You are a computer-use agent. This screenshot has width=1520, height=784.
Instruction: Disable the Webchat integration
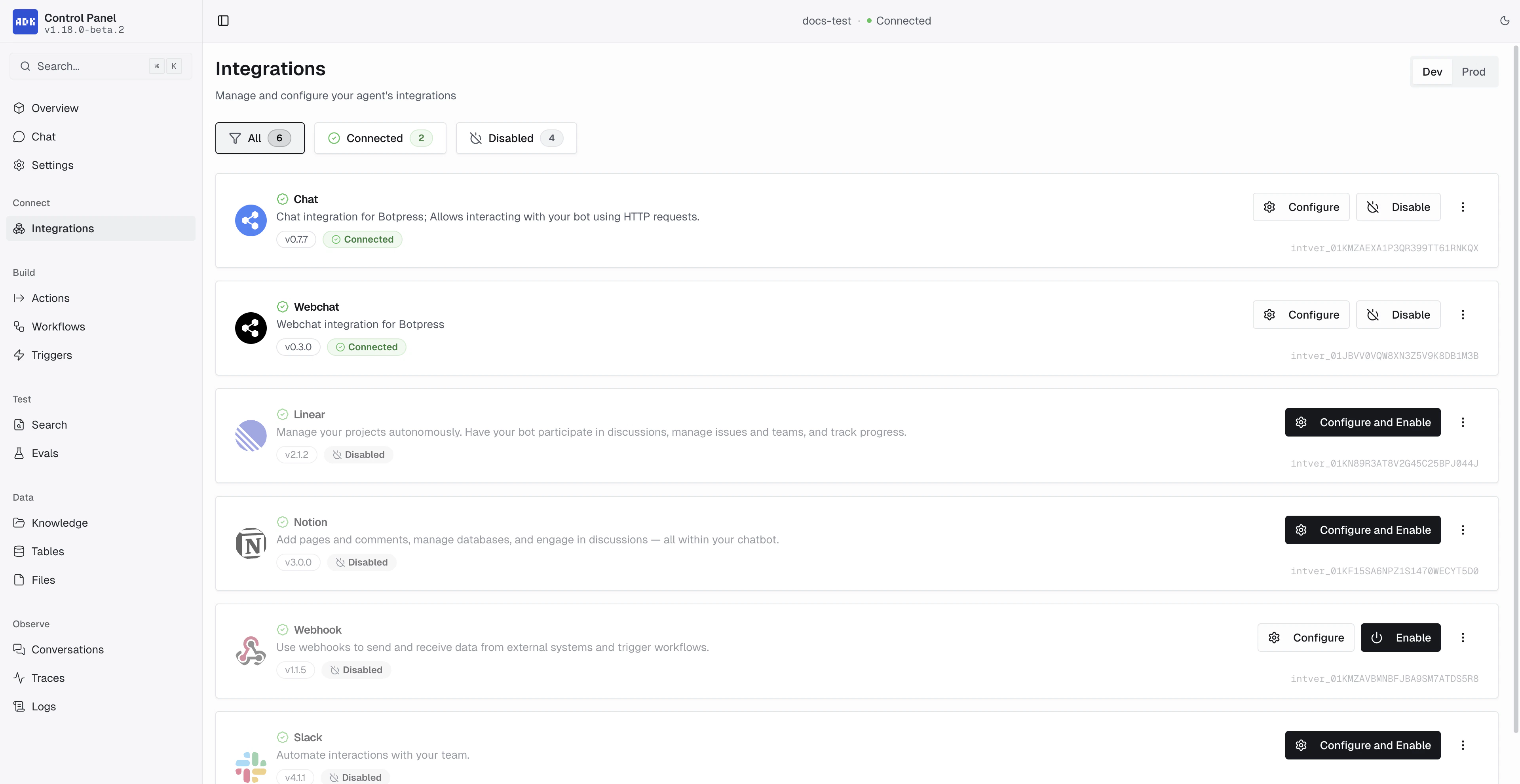tap(1398, 314)
